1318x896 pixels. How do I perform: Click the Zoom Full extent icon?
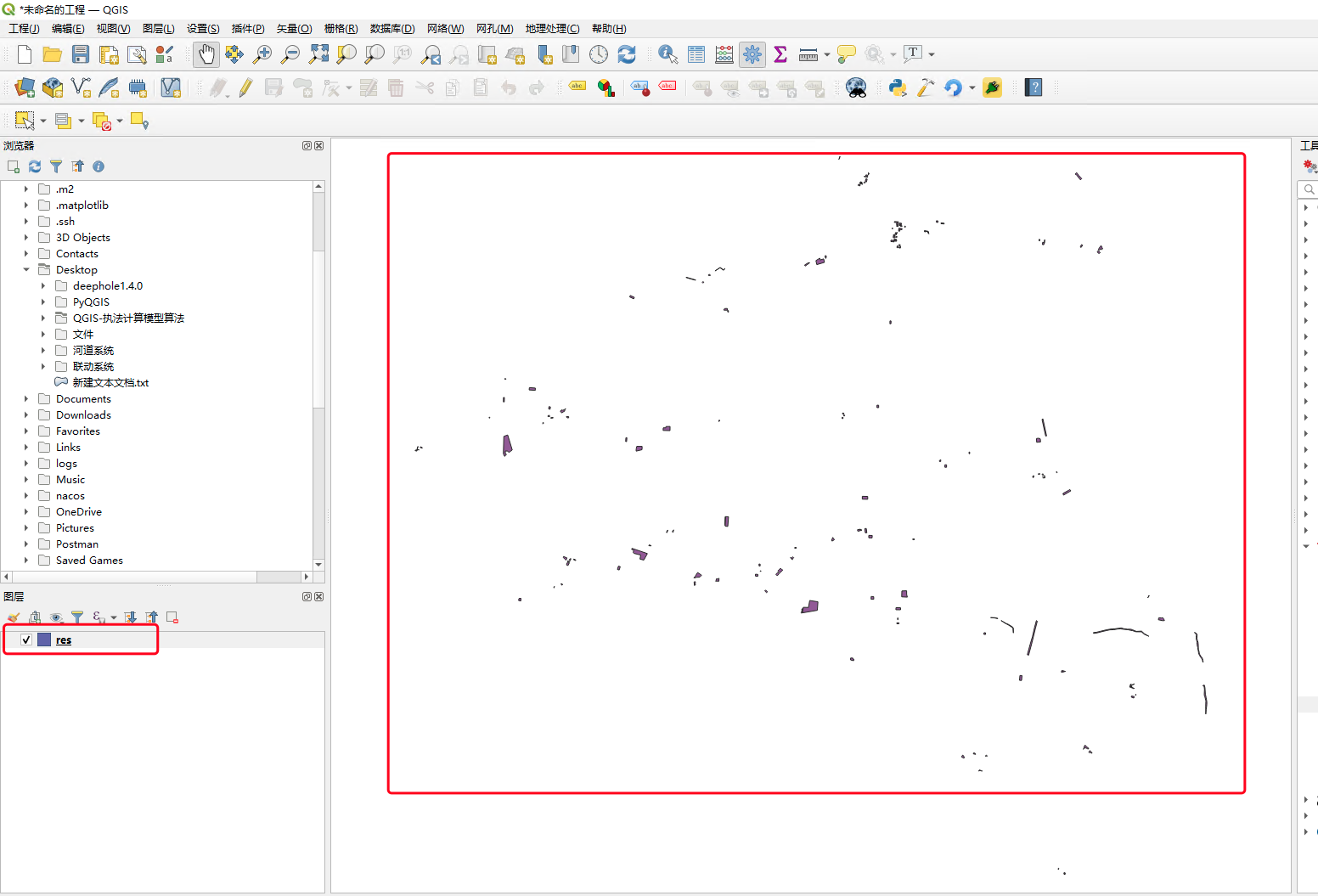pyautogui.click(x=318, y=54)
